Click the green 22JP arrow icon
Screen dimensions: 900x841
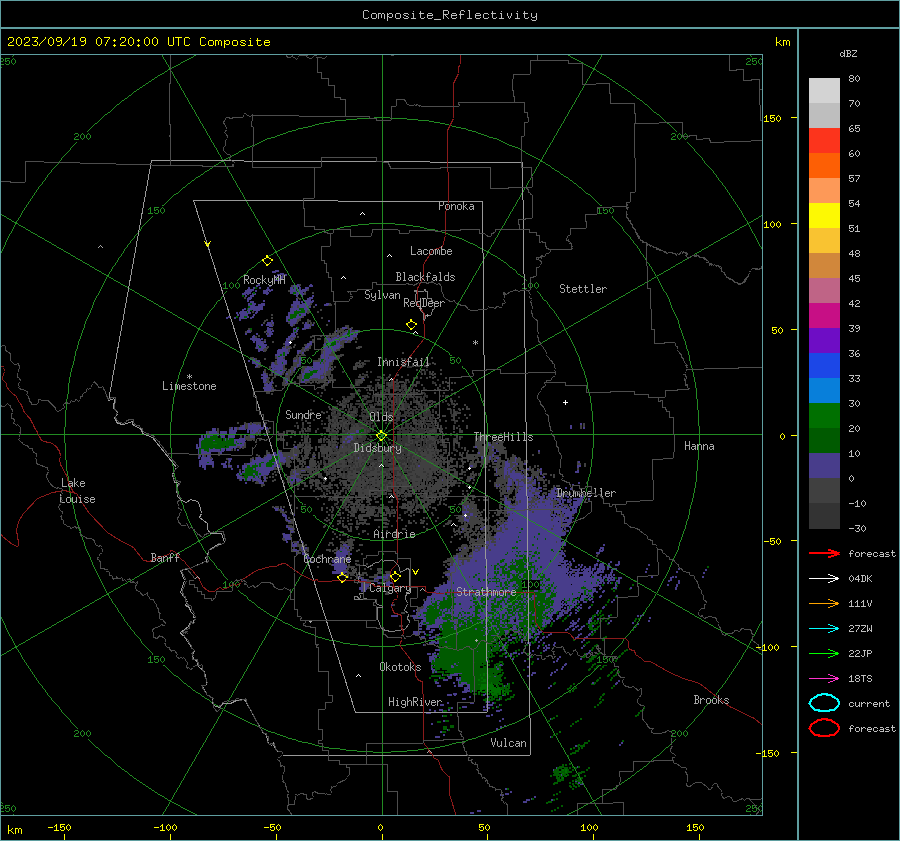824,653
